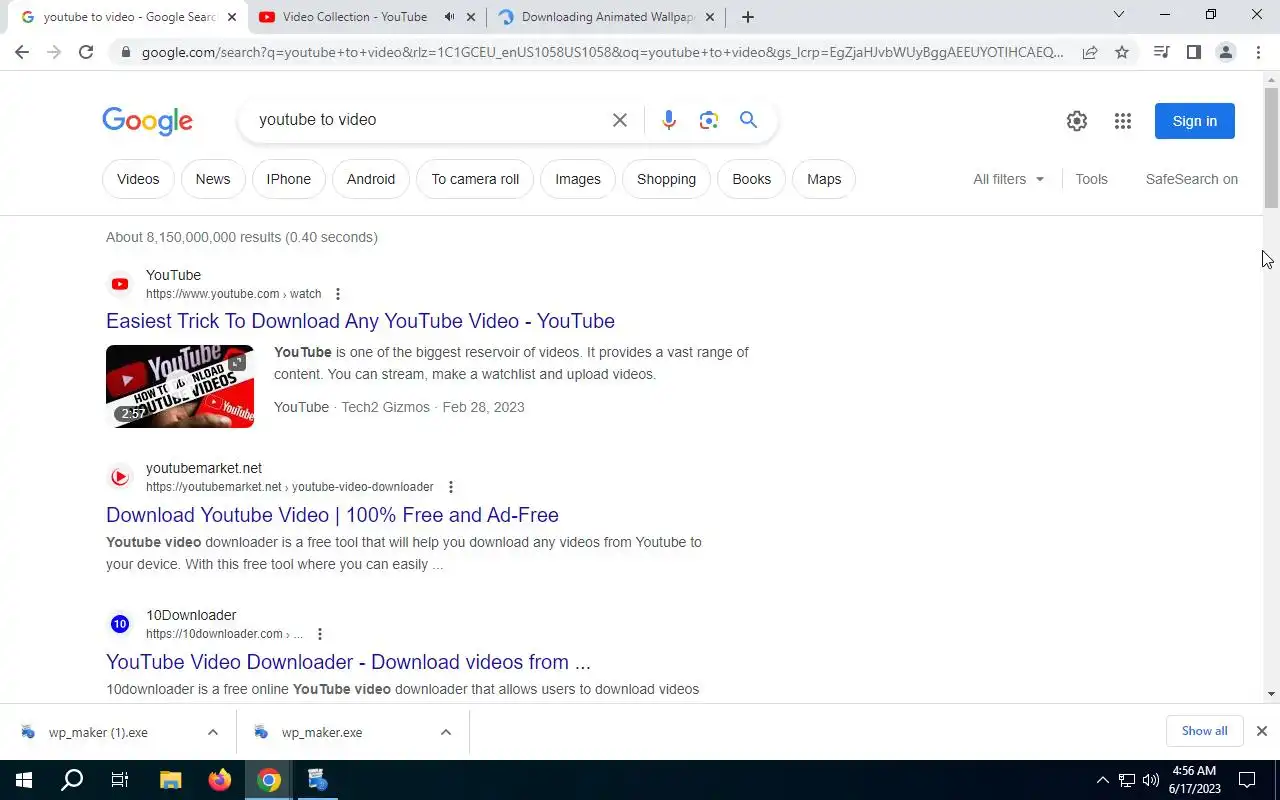
Task: Open Task View on taskbar
Action: point(120,780)
